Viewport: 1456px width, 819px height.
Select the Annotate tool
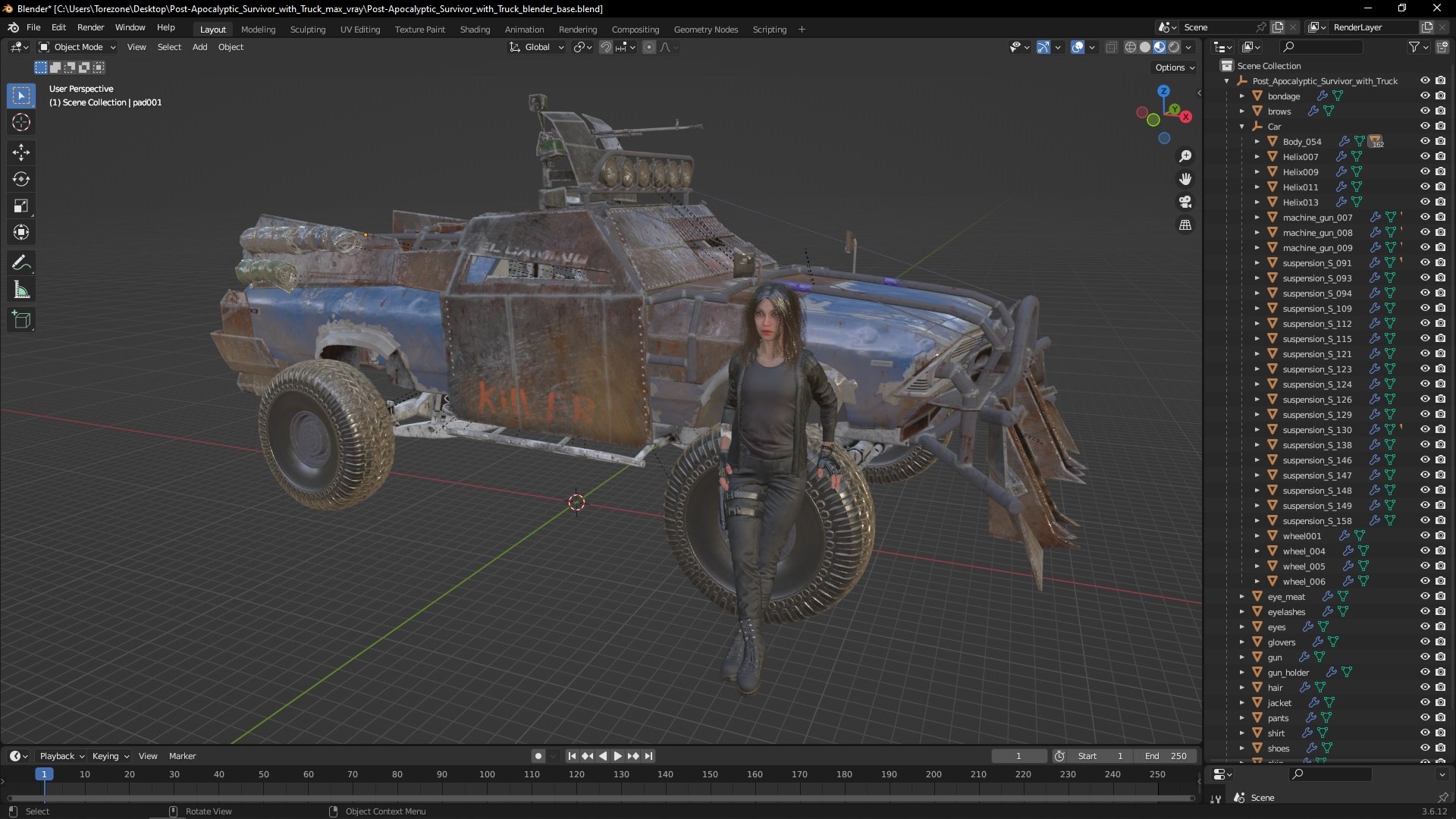[21, 263]
